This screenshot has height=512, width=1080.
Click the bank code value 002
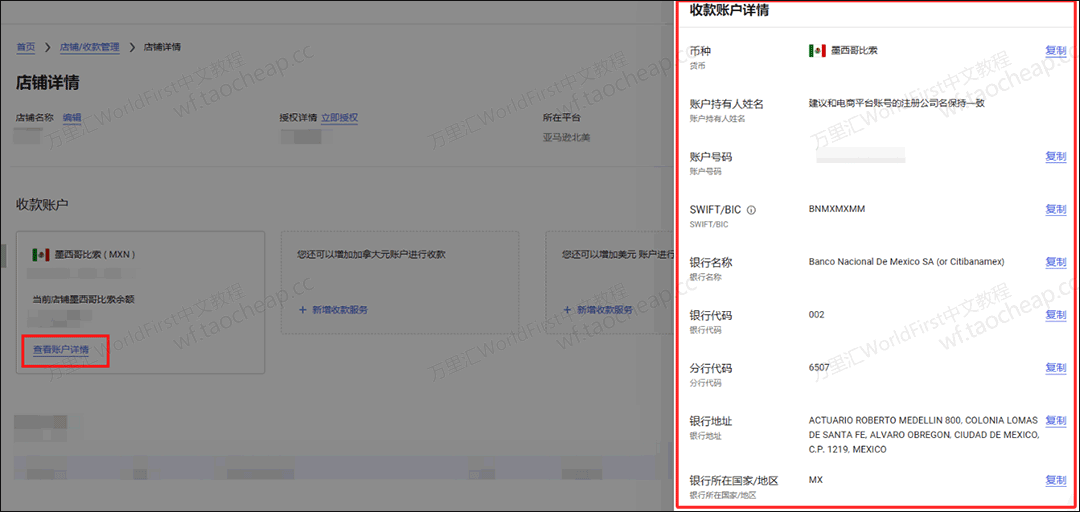(x=817, y=314)
